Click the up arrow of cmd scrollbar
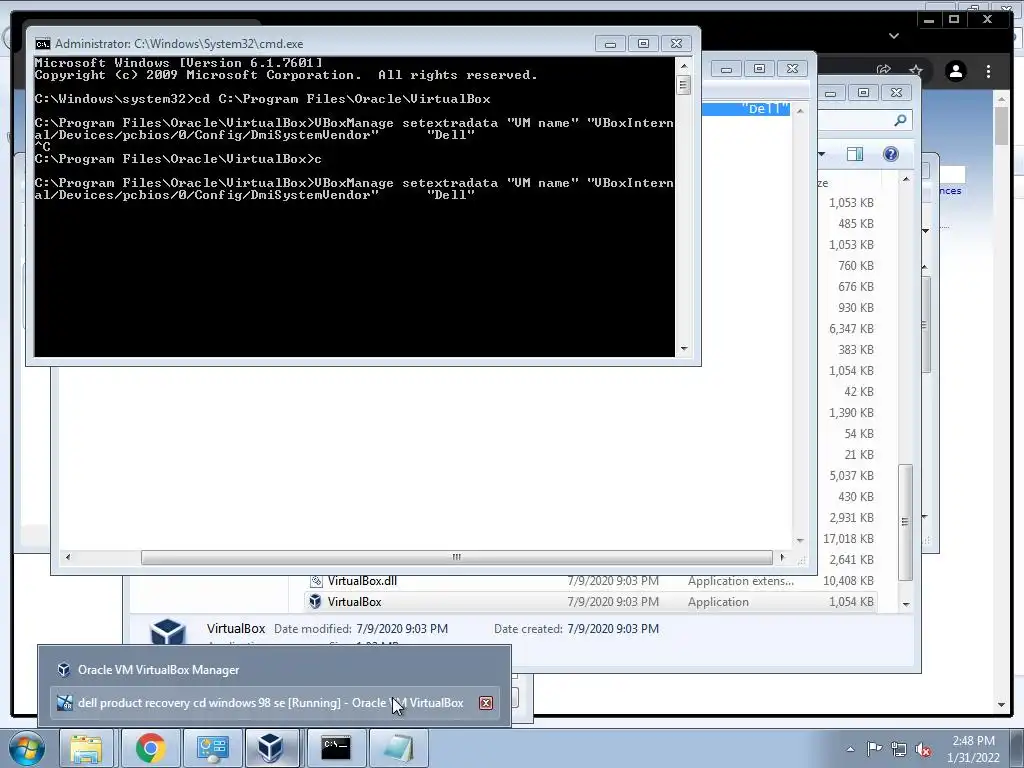The height and width of the screenshot is (768, 1024). coord(684,66)
